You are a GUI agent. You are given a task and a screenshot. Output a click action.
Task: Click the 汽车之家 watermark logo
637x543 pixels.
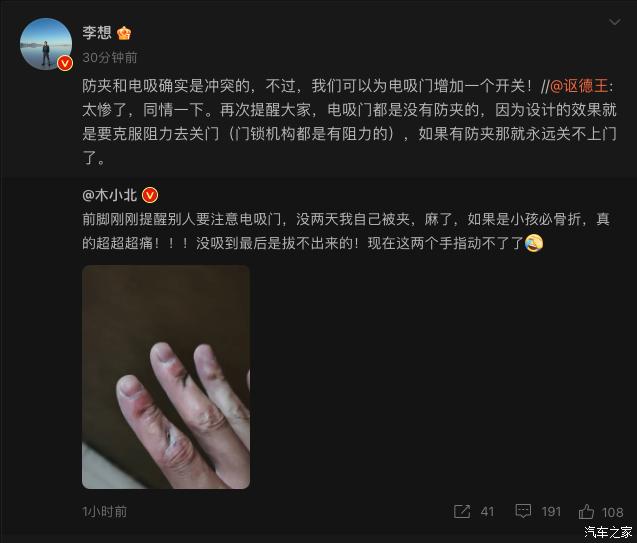[x=608, y=532]
